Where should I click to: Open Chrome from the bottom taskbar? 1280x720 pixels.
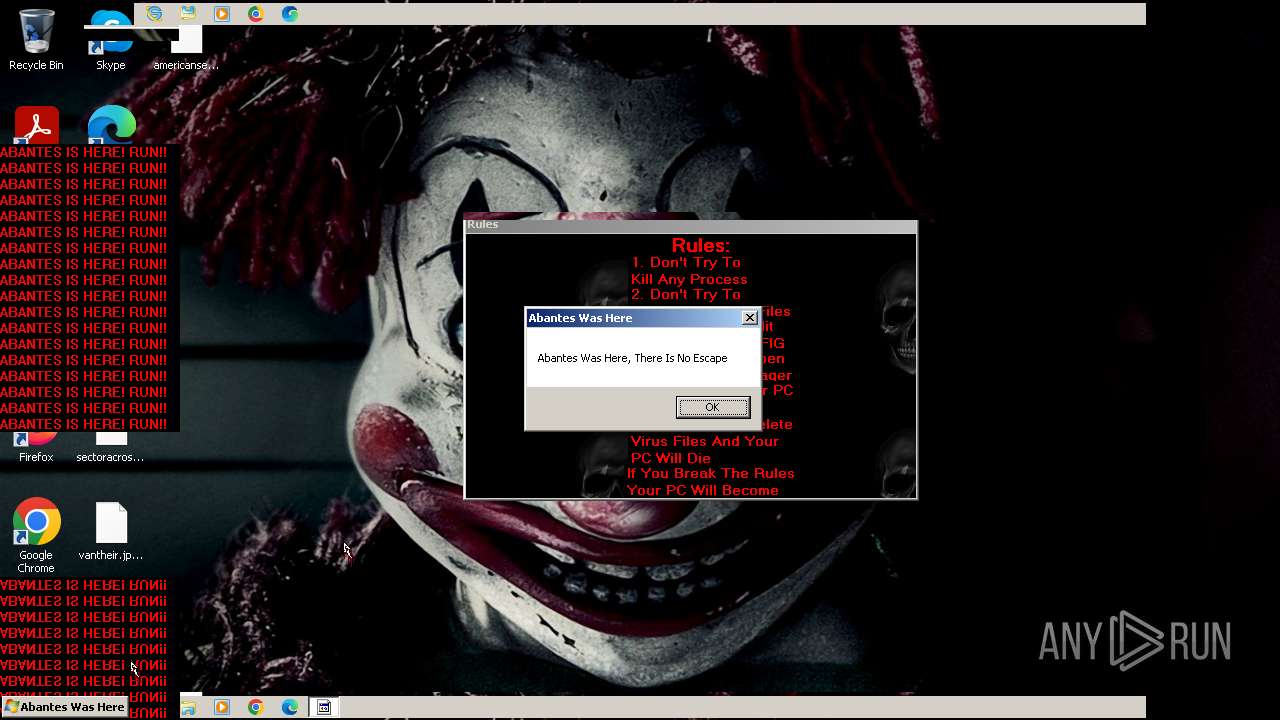(256, 707)
